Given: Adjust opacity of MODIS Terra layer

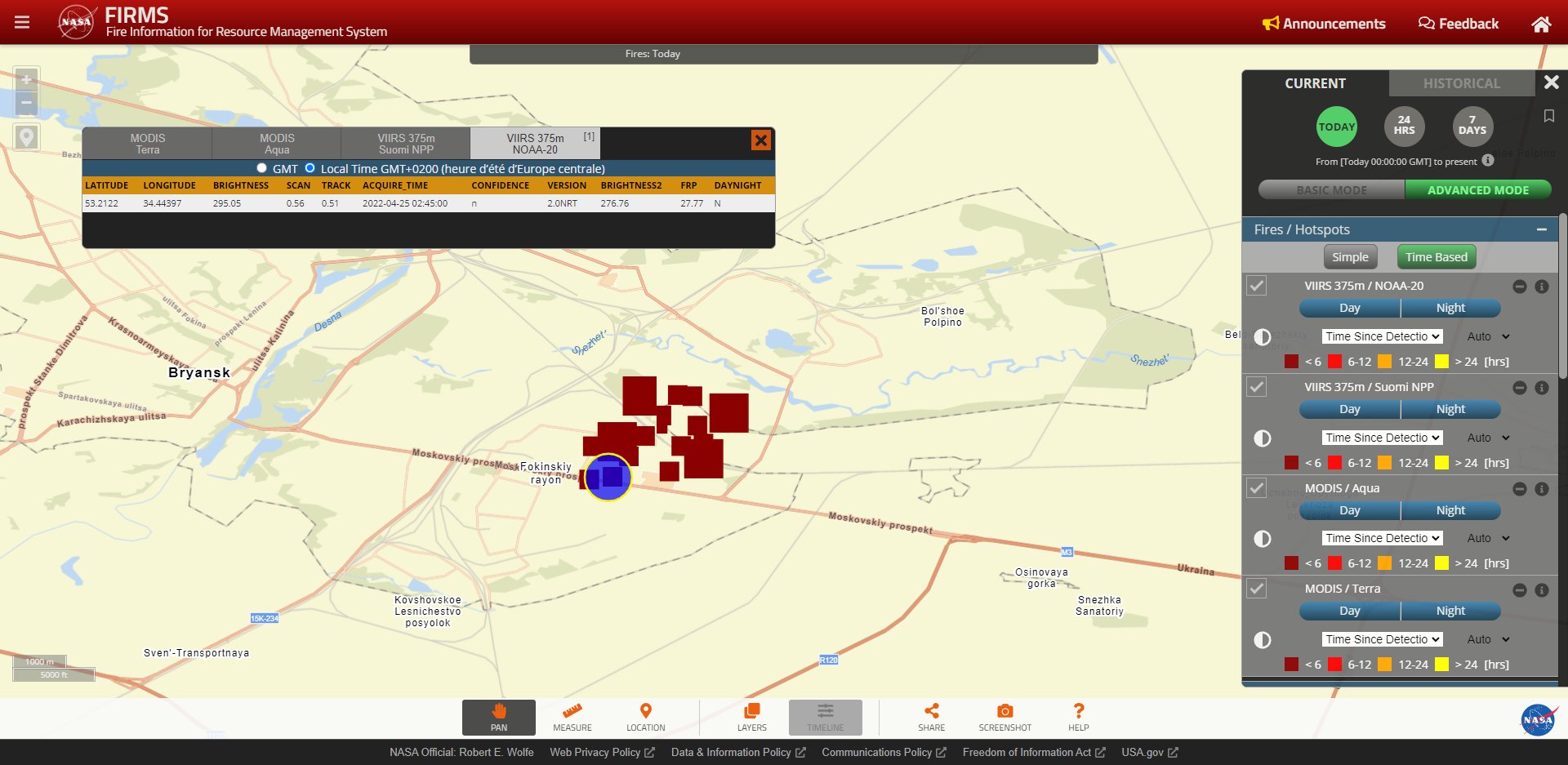Looking at the screenshot, I should [1263, 639].
